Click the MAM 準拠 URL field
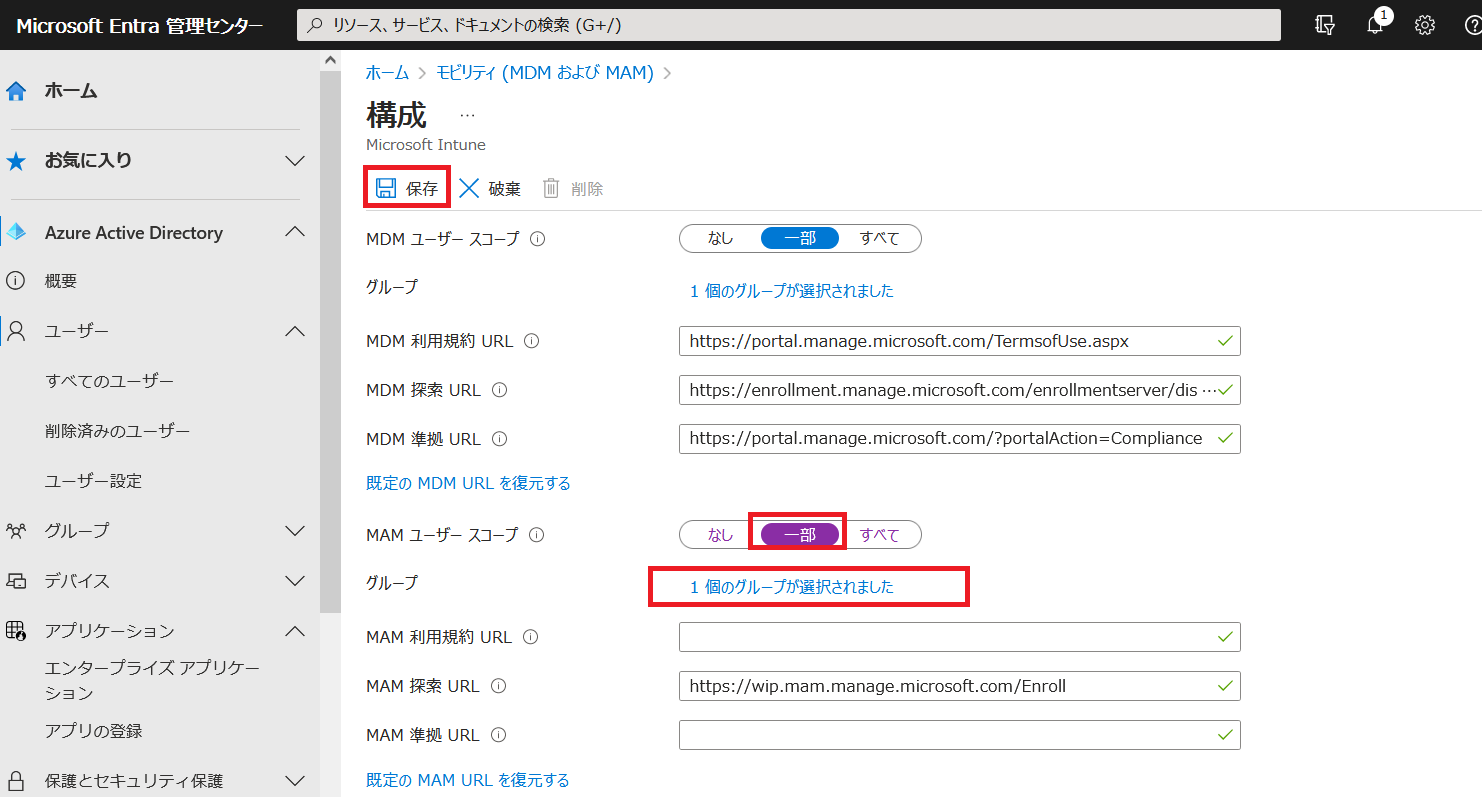Viewport: 1482px width, 797px height. (960, 735)
